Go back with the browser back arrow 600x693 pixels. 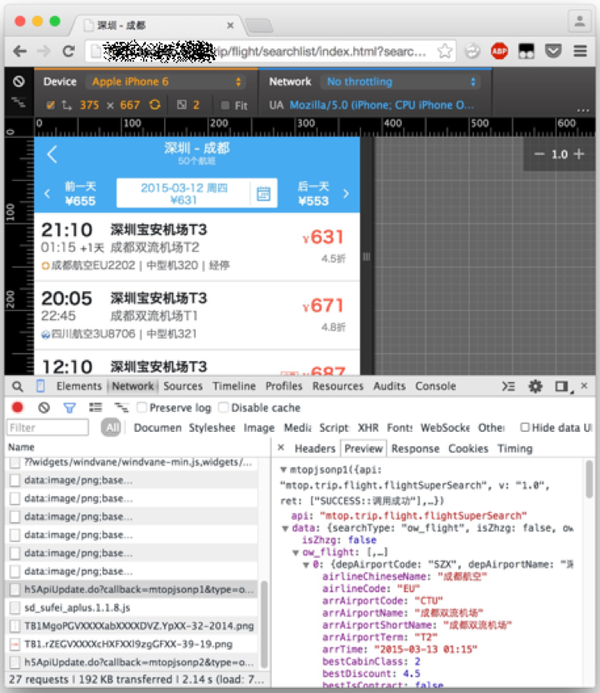coord(20,52)
